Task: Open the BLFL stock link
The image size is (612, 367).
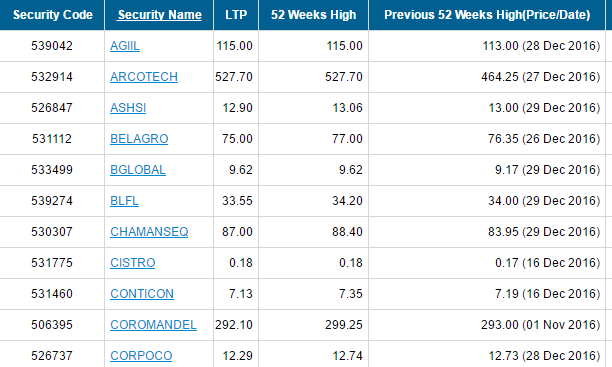Action: pyautogui.click(x=124, y=201)
